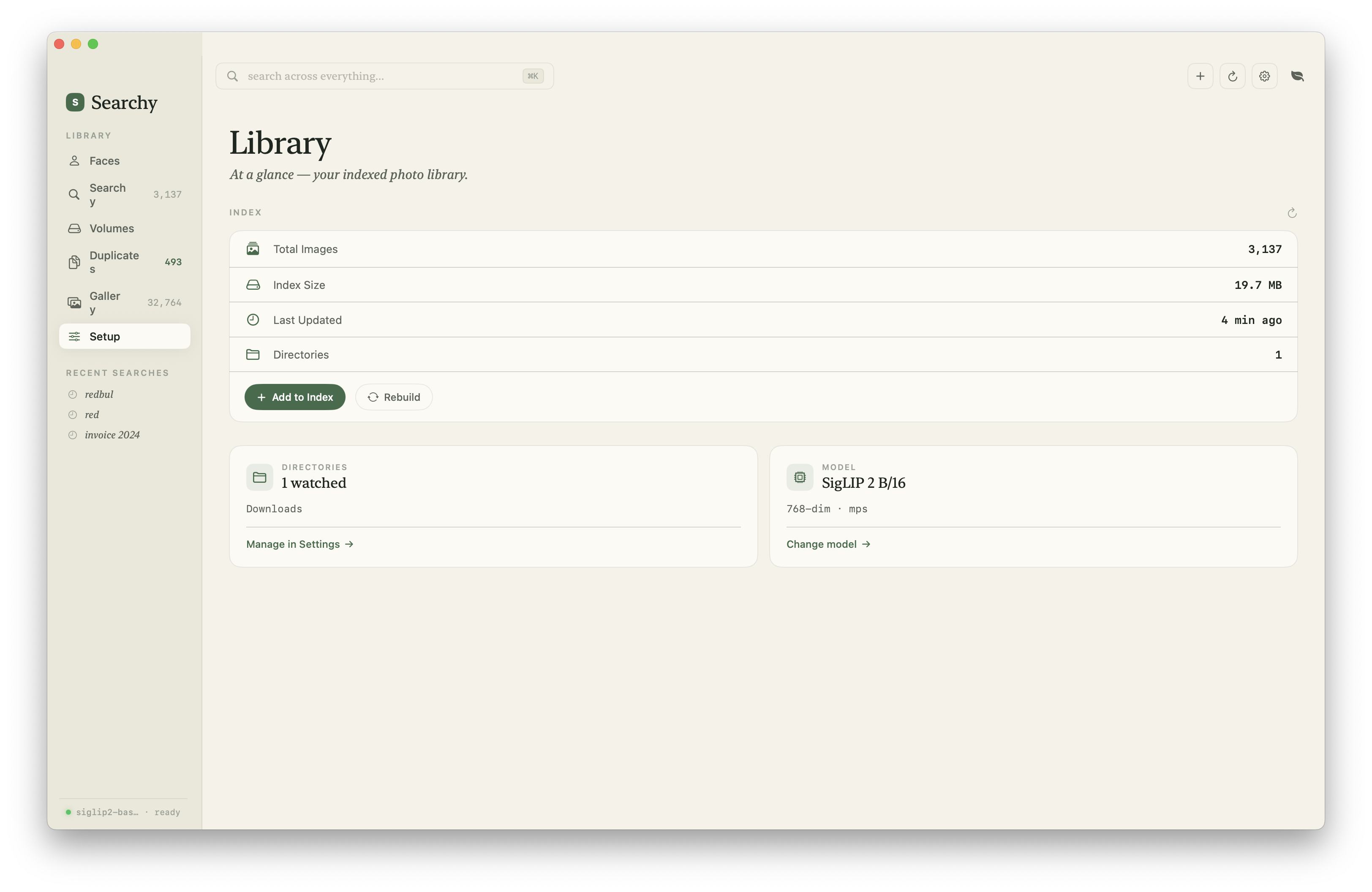1372x892 pixels.
Task: Click the '4 min ago' value
Action: point(1251,320)
